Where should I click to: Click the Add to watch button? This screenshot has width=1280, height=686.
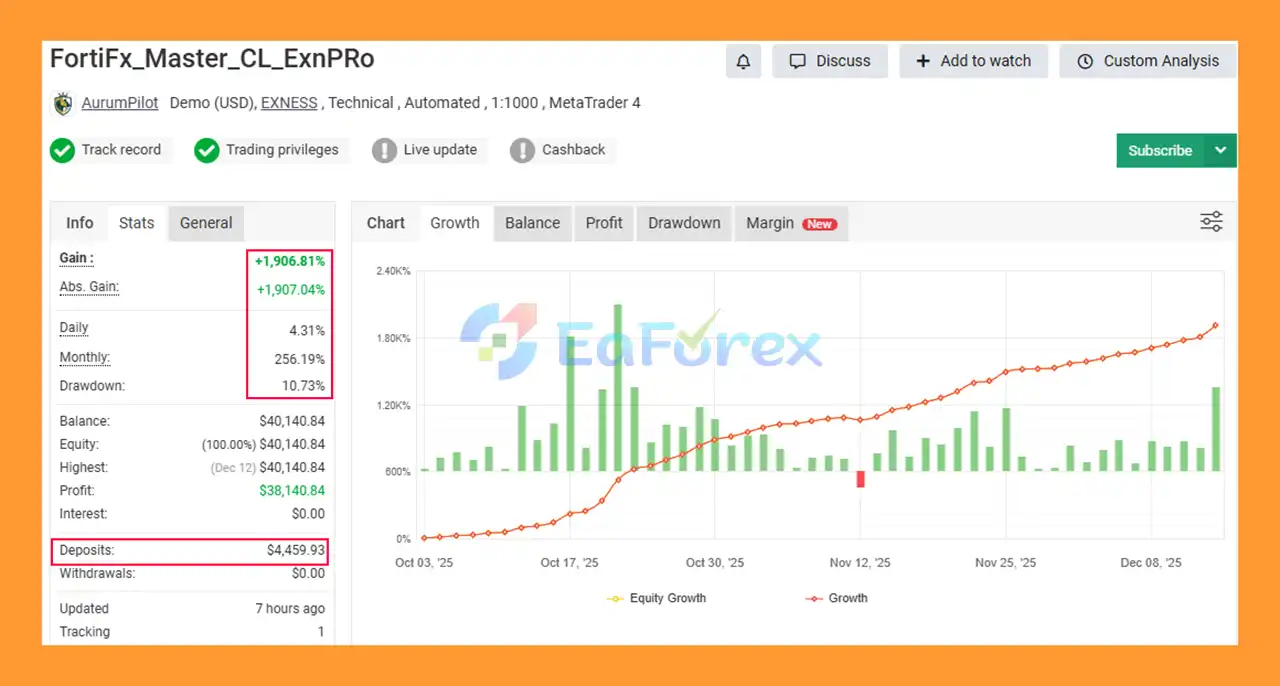coord(973,61)
